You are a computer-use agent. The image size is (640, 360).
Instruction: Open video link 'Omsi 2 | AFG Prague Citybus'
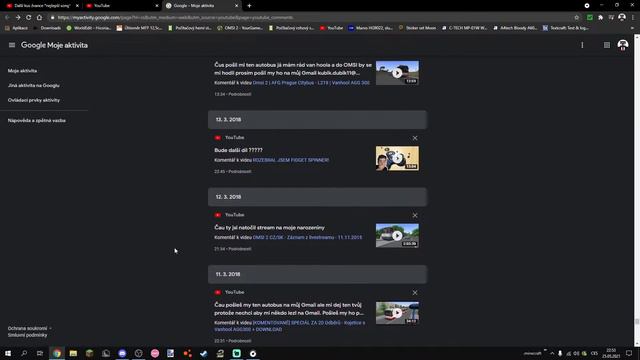coord(311,82)
